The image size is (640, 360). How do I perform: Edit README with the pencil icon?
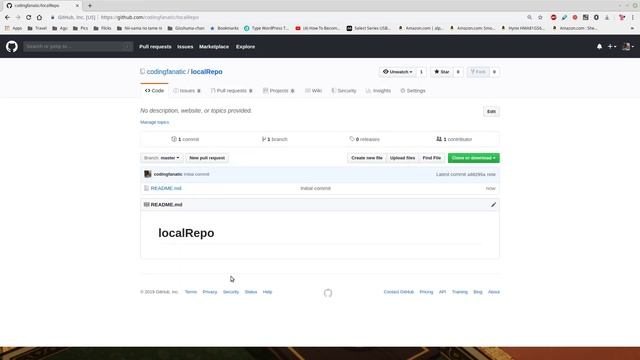(493, 204)
